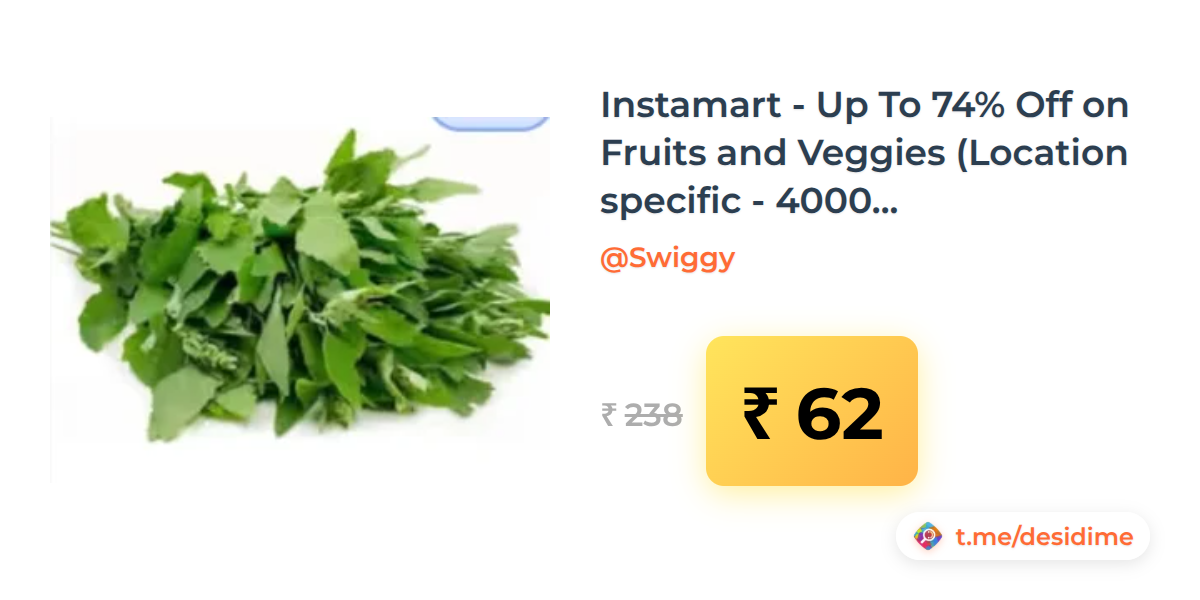Image resolution: width=1200 pixels, height=600 pixels.
Task: Click the "specific - 4000…" truncated title line
Action: [x=749, y=201]
